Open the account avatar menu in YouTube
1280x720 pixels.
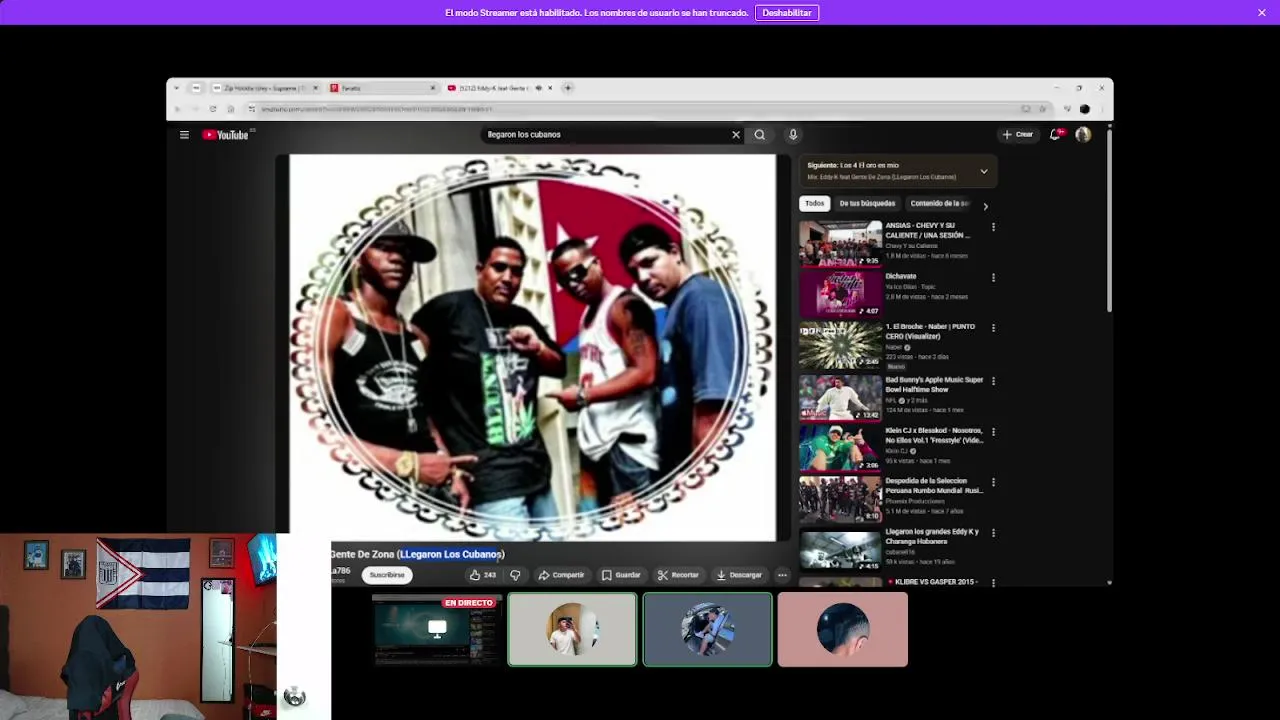pos(1083,134)
